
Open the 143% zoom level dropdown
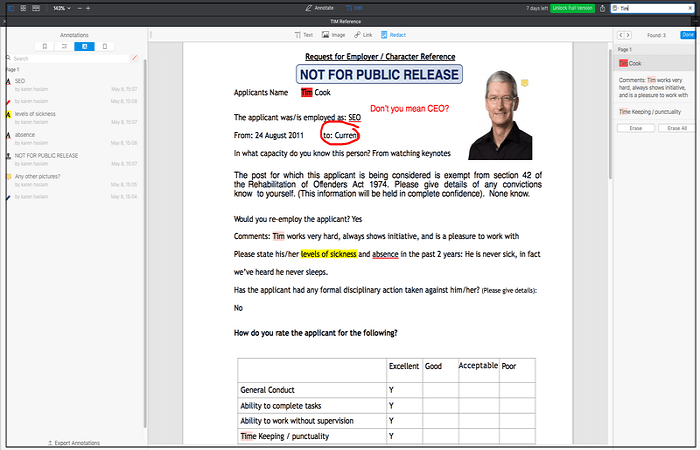click(62, 8)
